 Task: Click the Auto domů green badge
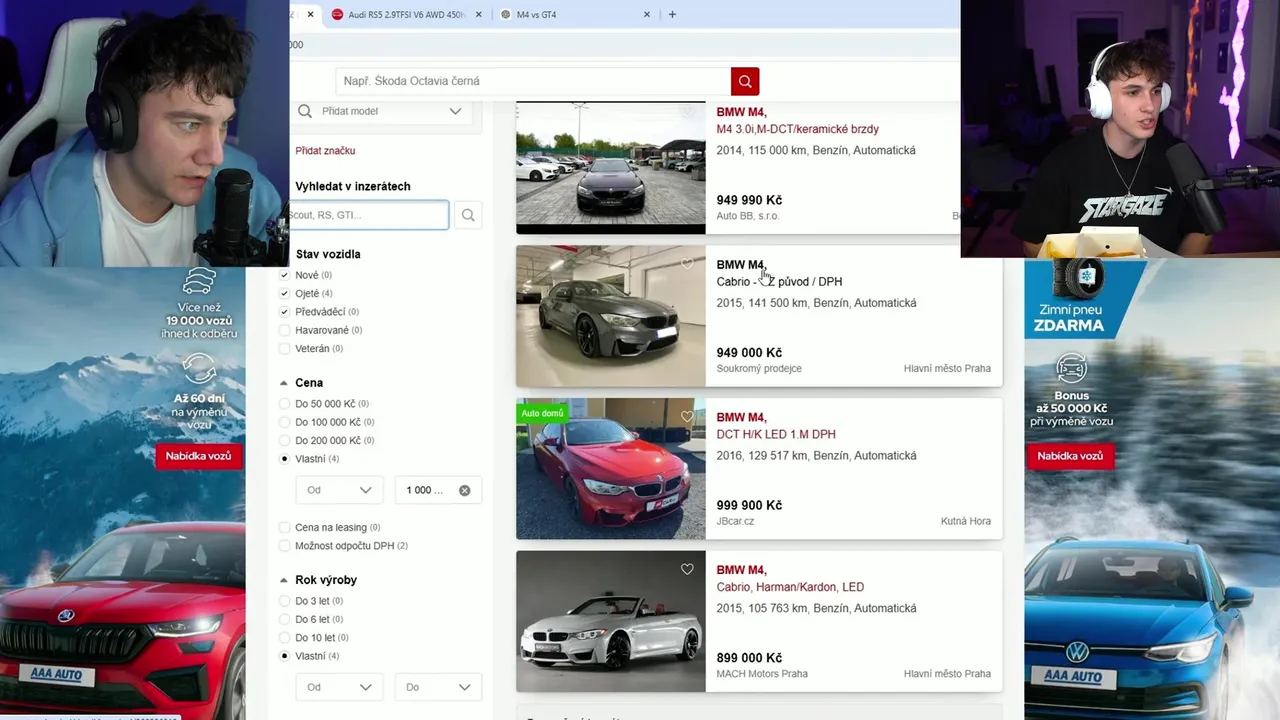pyautogui.click(x=542, y=413)
